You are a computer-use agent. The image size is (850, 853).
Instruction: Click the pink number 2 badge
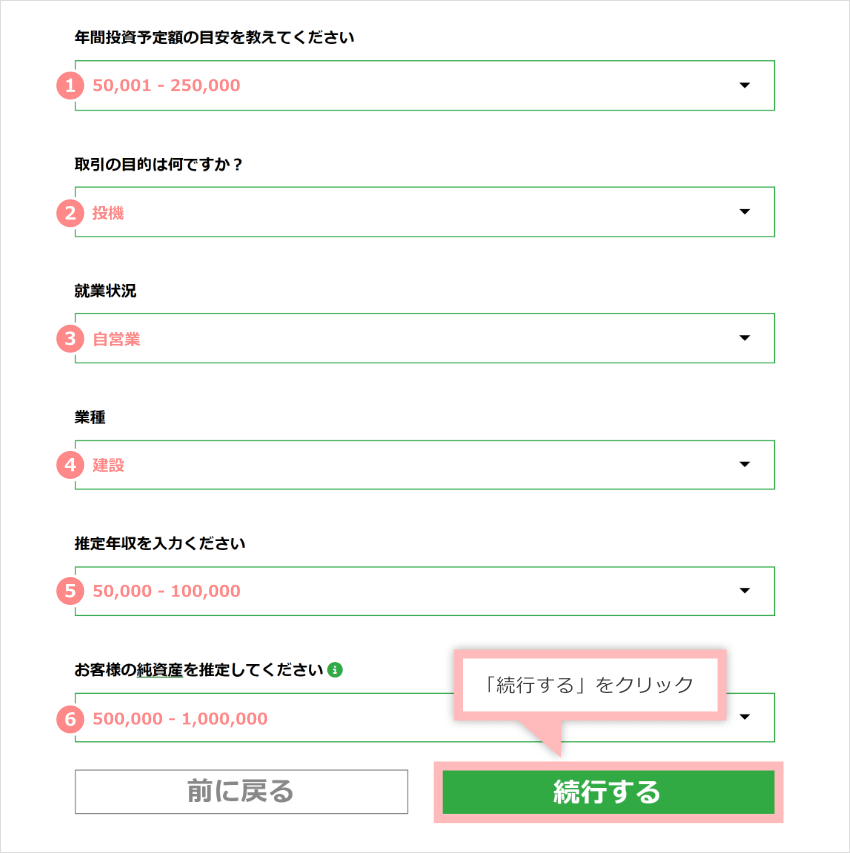(x=69, y=212)
